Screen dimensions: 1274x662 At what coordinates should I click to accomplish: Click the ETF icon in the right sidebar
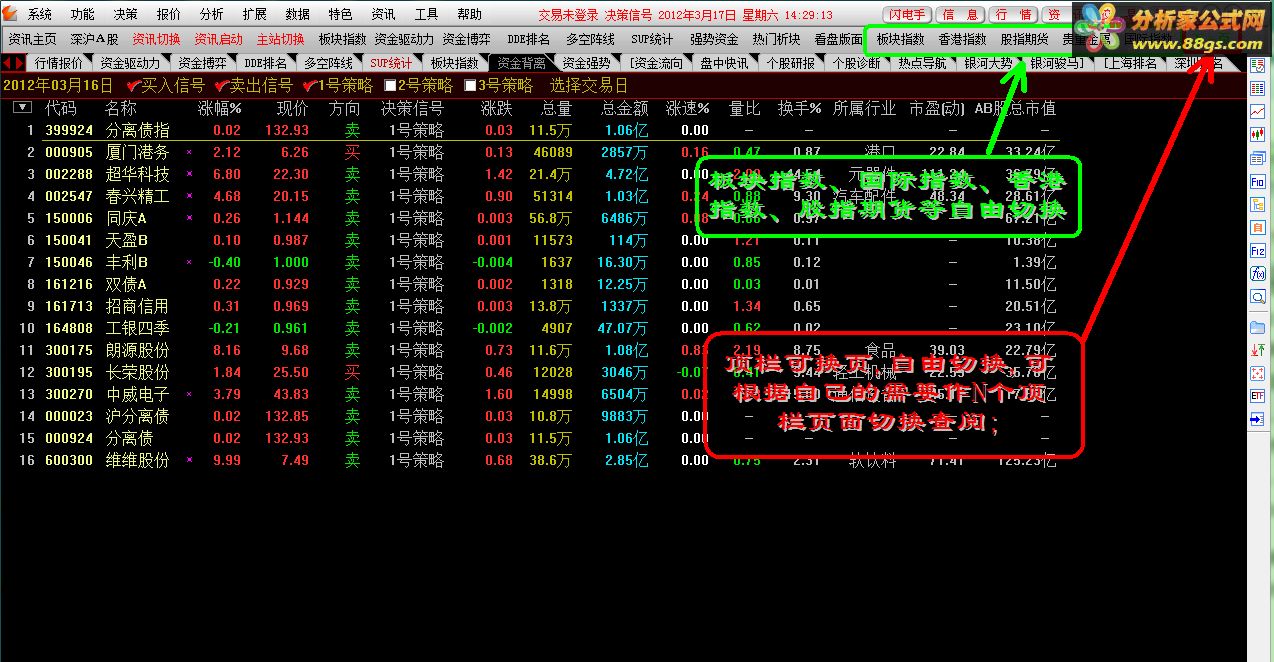[1257, 396]
